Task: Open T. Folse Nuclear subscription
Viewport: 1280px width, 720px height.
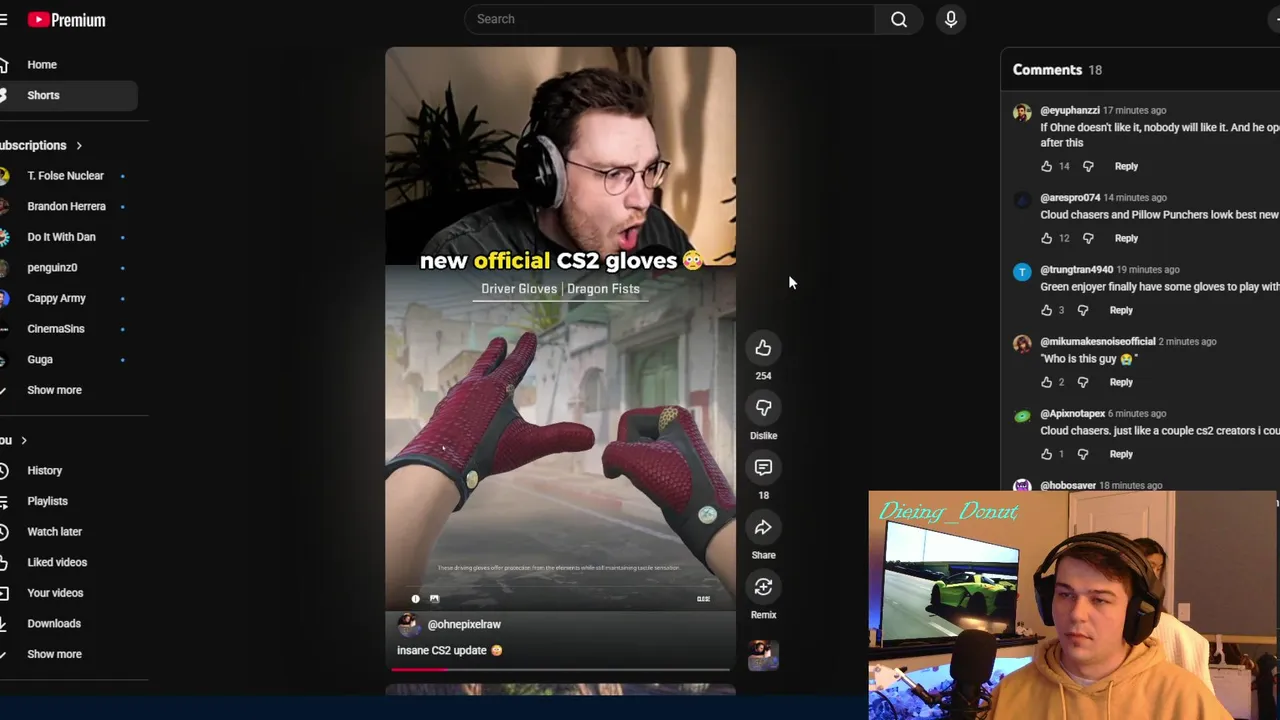Action: 65,176
